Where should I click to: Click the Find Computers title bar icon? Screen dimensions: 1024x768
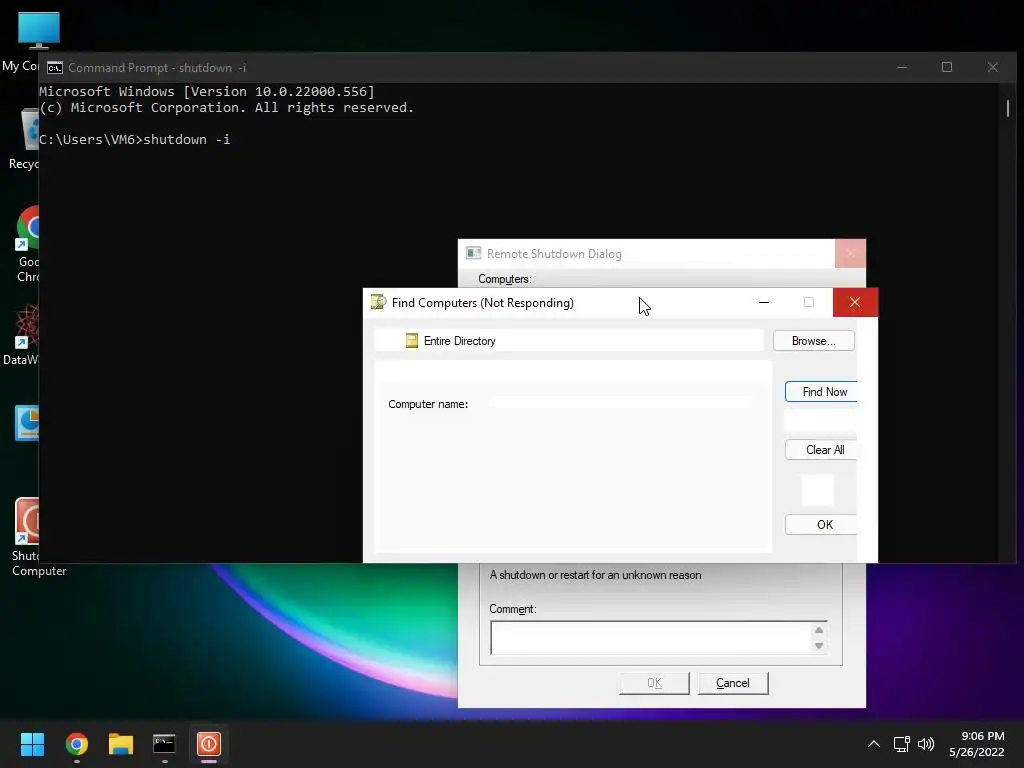(378, 302)
